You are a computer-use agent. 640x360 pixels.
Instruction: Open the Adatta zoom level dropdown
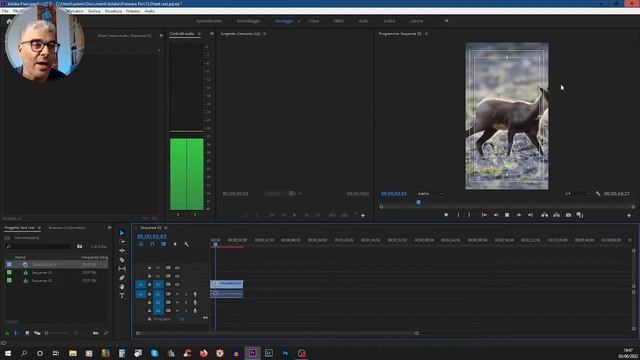[430, 193]
